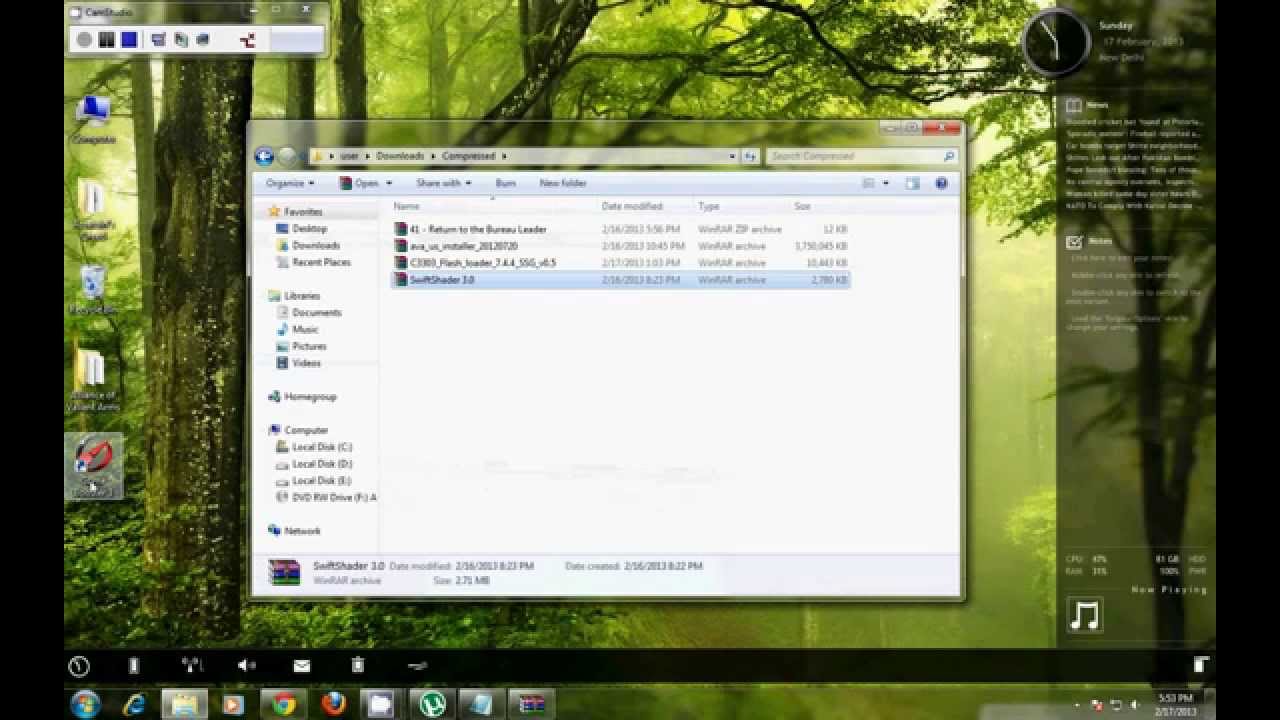Open Desktop in the navigation pane
Image resolution: width=1280 pixels, height=720 pixels.
coord(309,229)
